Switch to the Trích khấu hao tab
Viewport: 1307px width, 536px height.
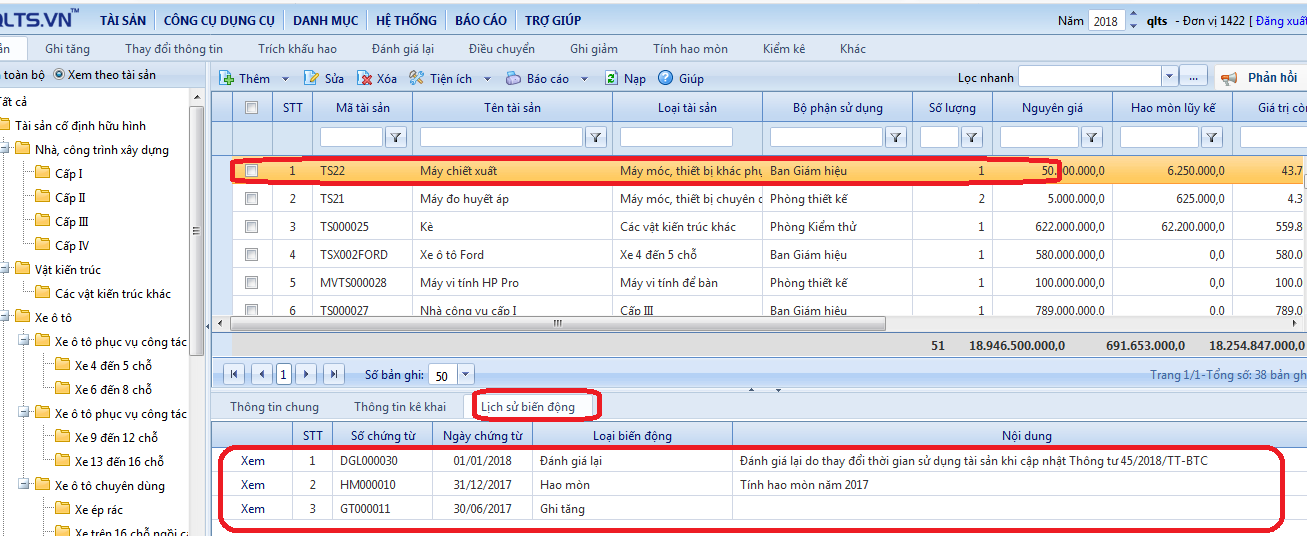(x=297, y=49)
